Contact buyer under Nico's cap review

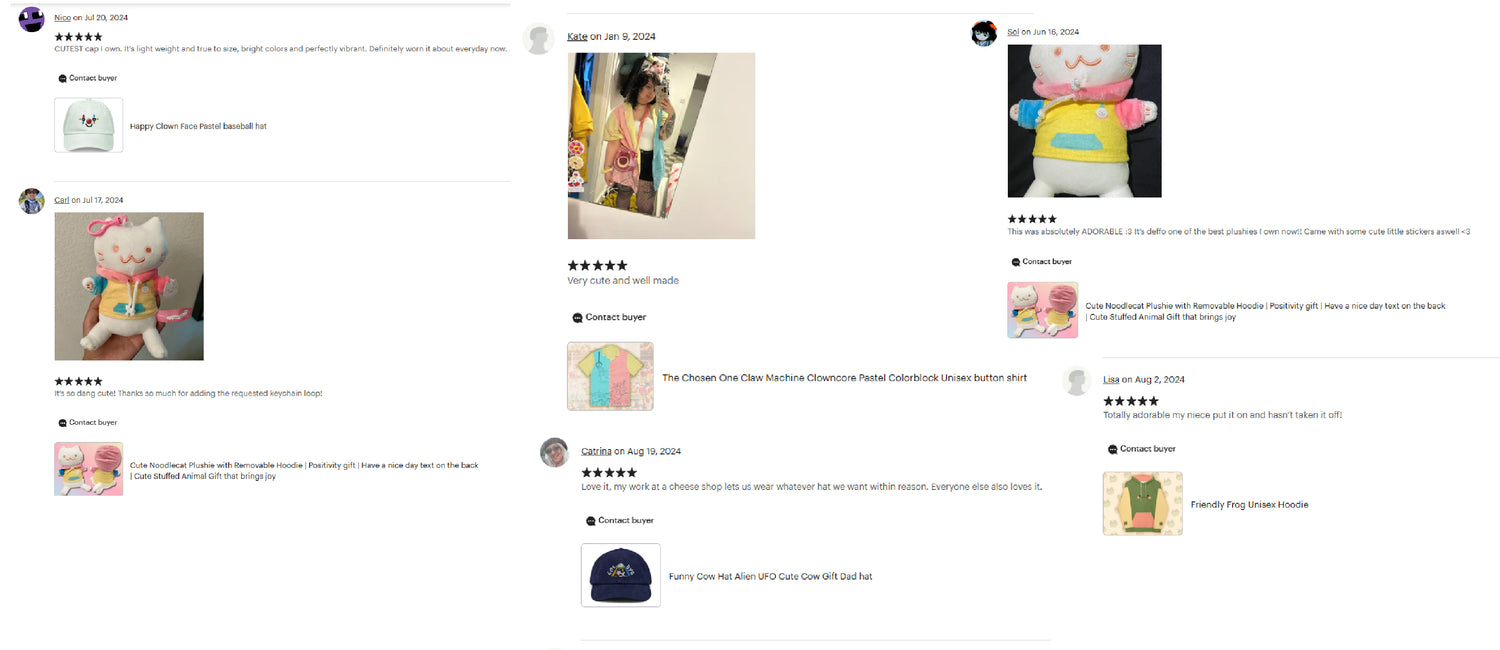[x=87, y=78]
